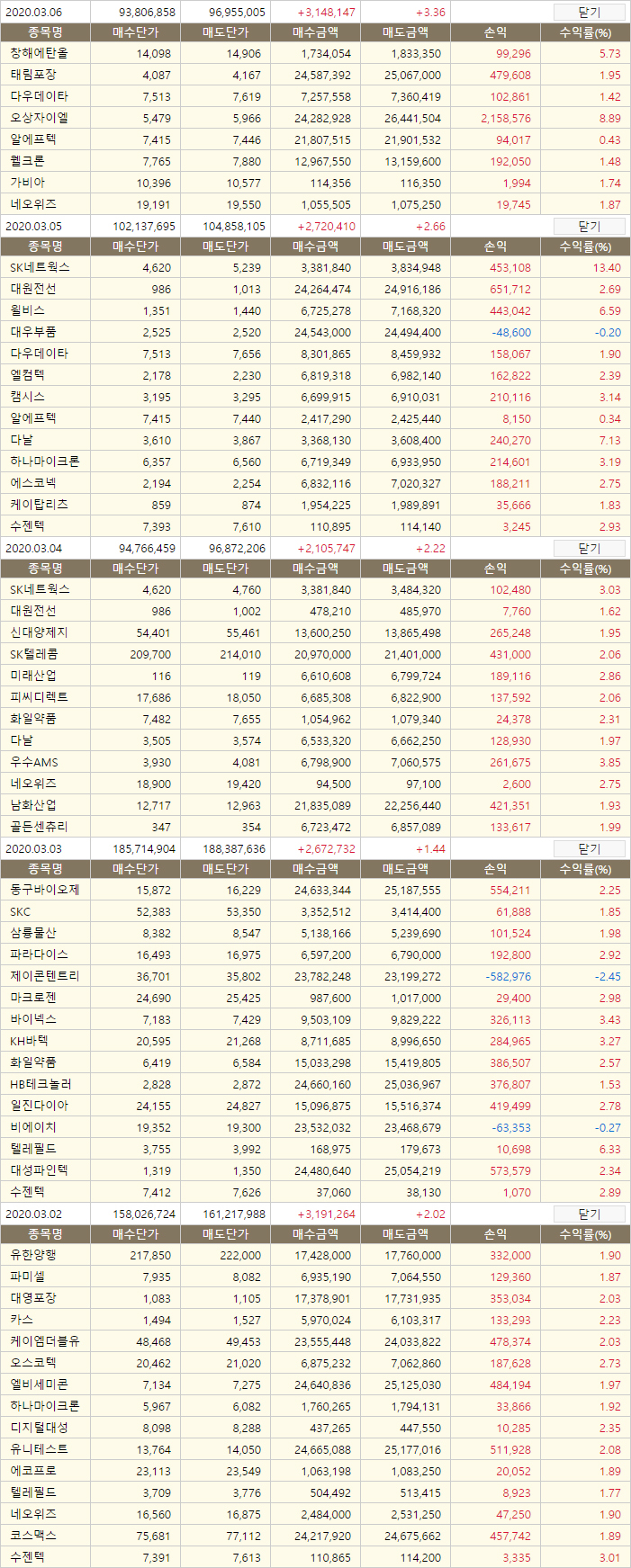The image size is (631, 1568).
Task: Select 제이콘텐트리 stock name
Action: pos(45,976)
